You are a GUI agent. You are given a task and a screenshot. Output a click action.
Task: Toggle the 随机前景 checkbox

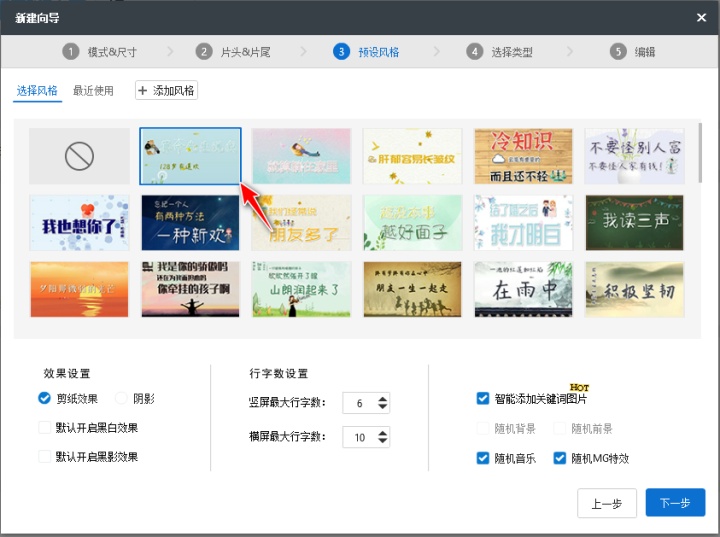[x=559, y=428]
